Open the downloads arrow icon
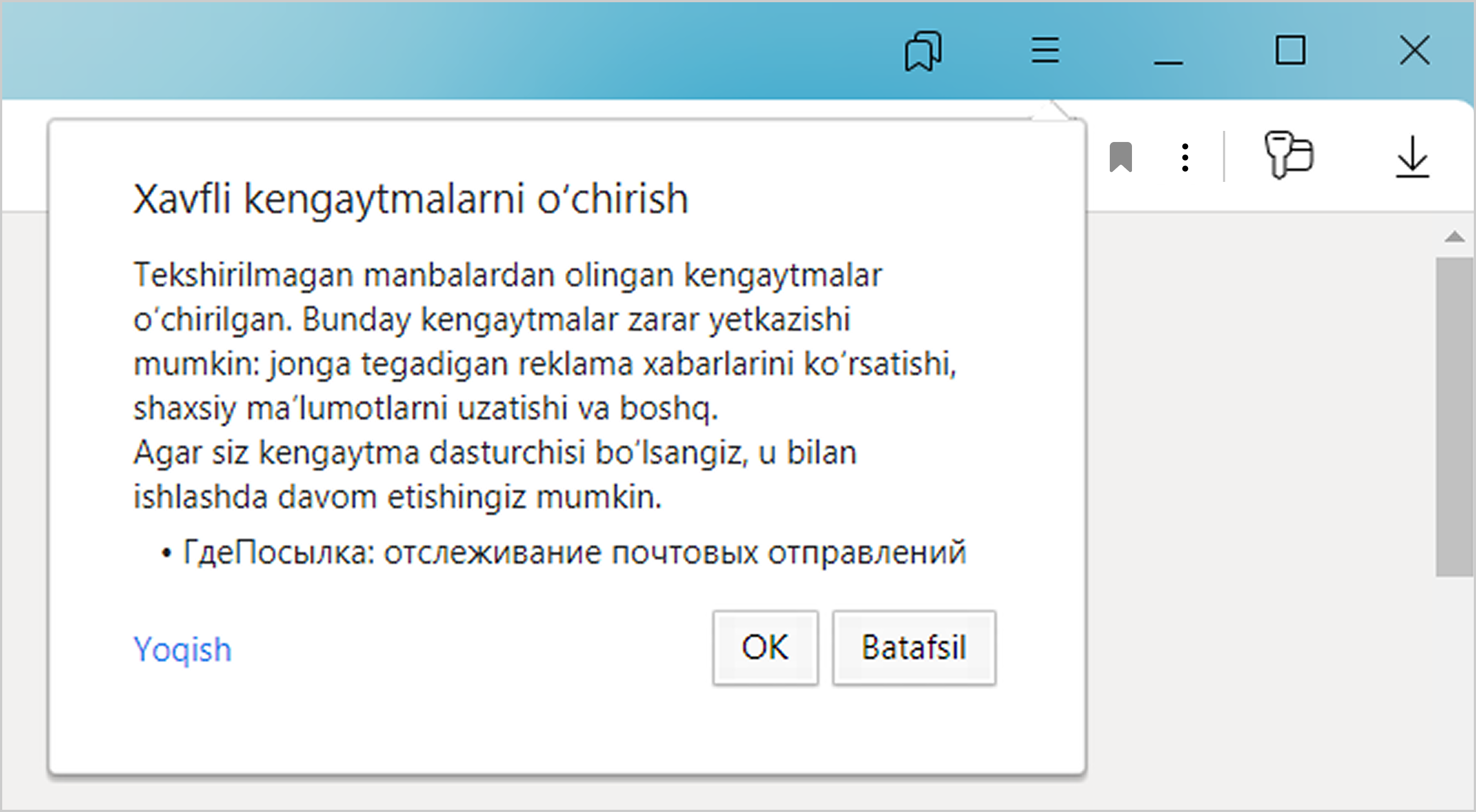Viewport: 1476px width, 812px height. pyautogui.click(x=1411, y=158)
